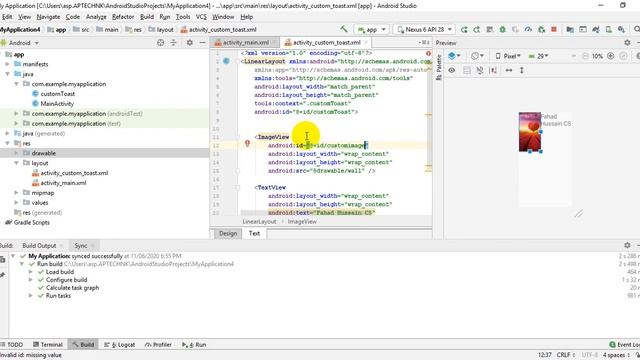
Task: Click the error indicator atop the editor
Action: coord(428,53)
